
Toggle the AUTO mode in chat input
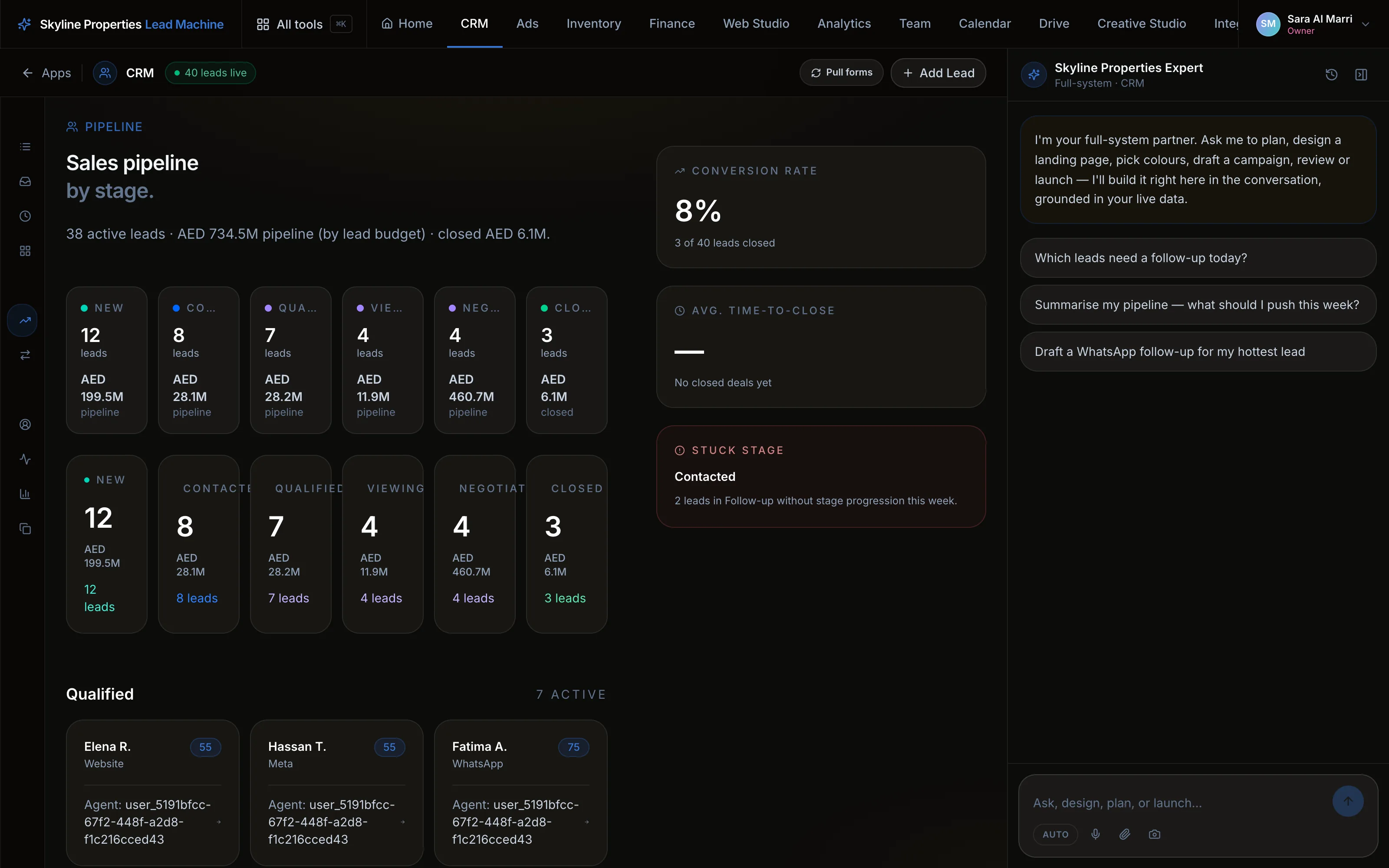pos(1056,834)
